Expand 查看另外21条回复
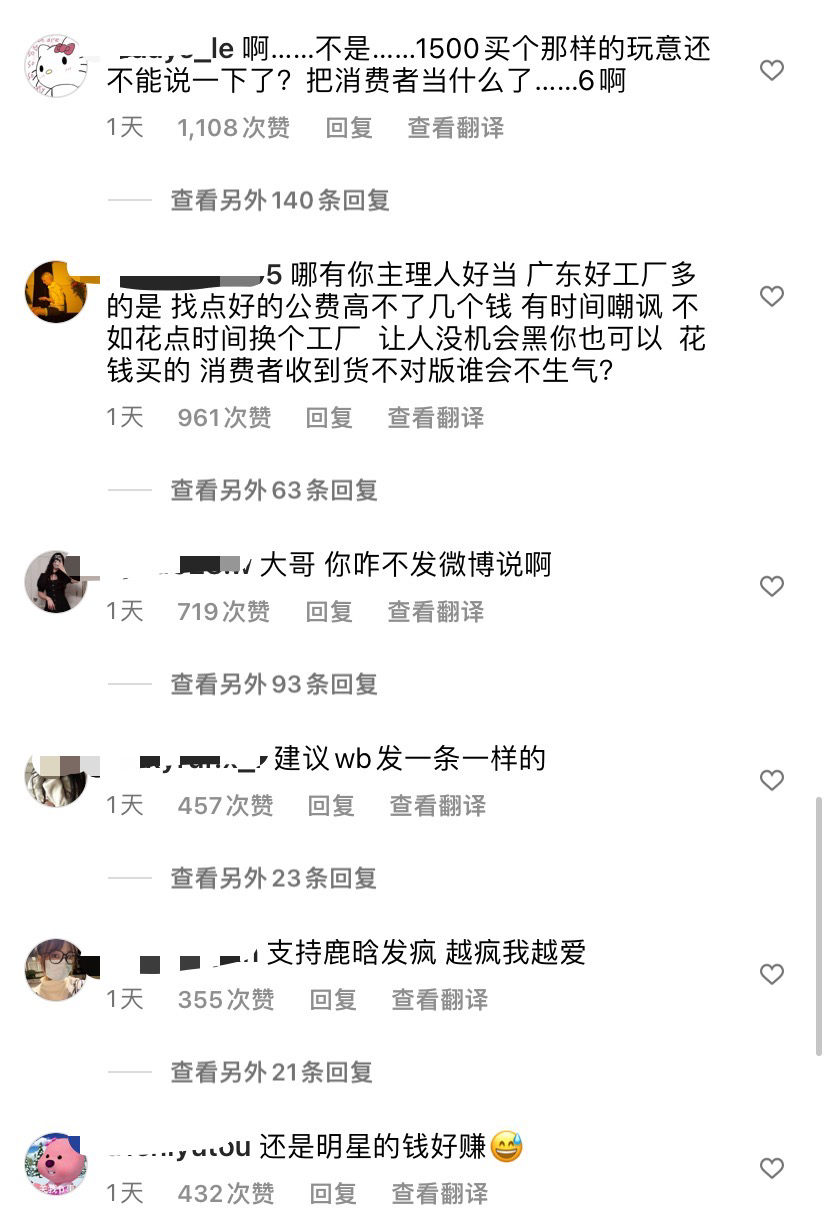Image resolution: width=828 pixels, height=1228 pixels. point(272,1072)
